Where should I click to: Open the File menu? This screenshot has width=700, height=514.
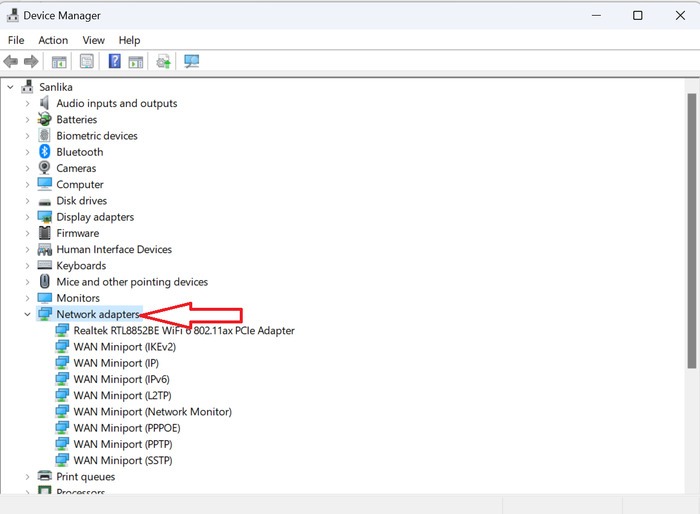[16, 40]
